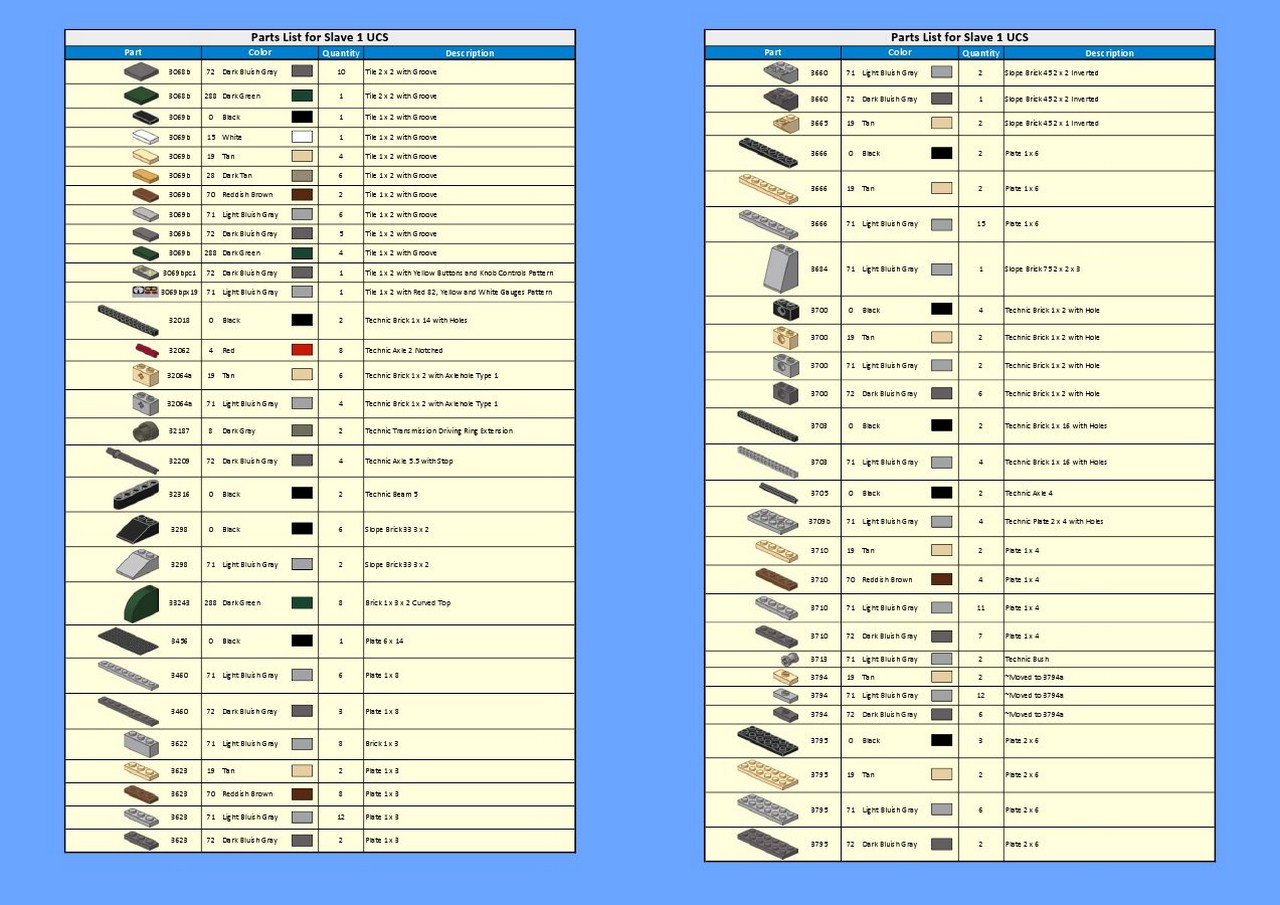Click part number 3456
This screenshot has height=905, width=1280.
click(179, 641)
